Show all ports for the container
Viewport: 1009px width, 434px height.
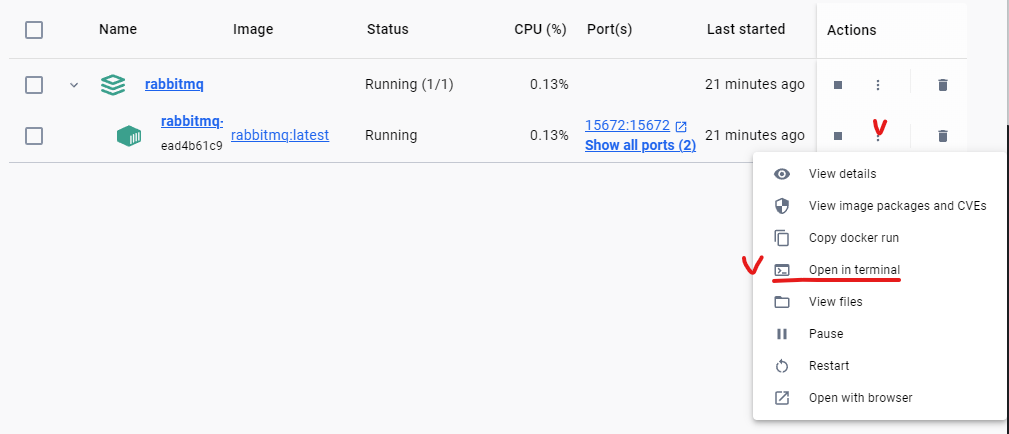point(640,145)
